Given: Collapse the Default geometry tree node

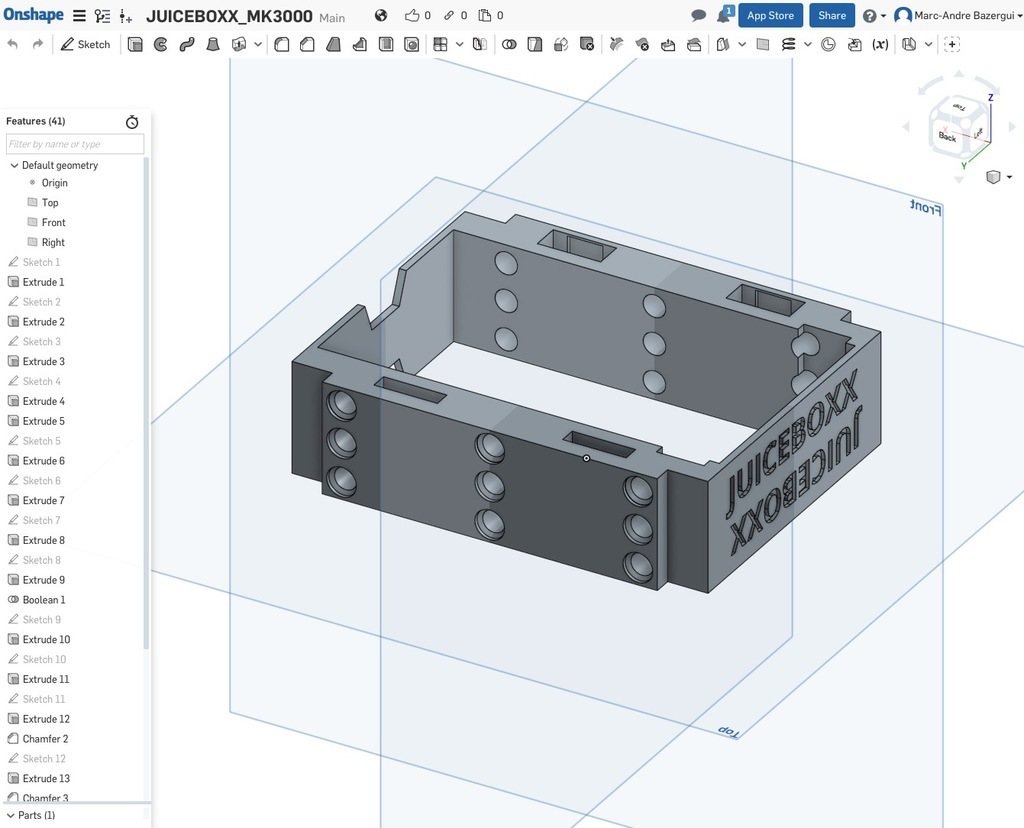Looking at the screenshot, I should (14, 165).
